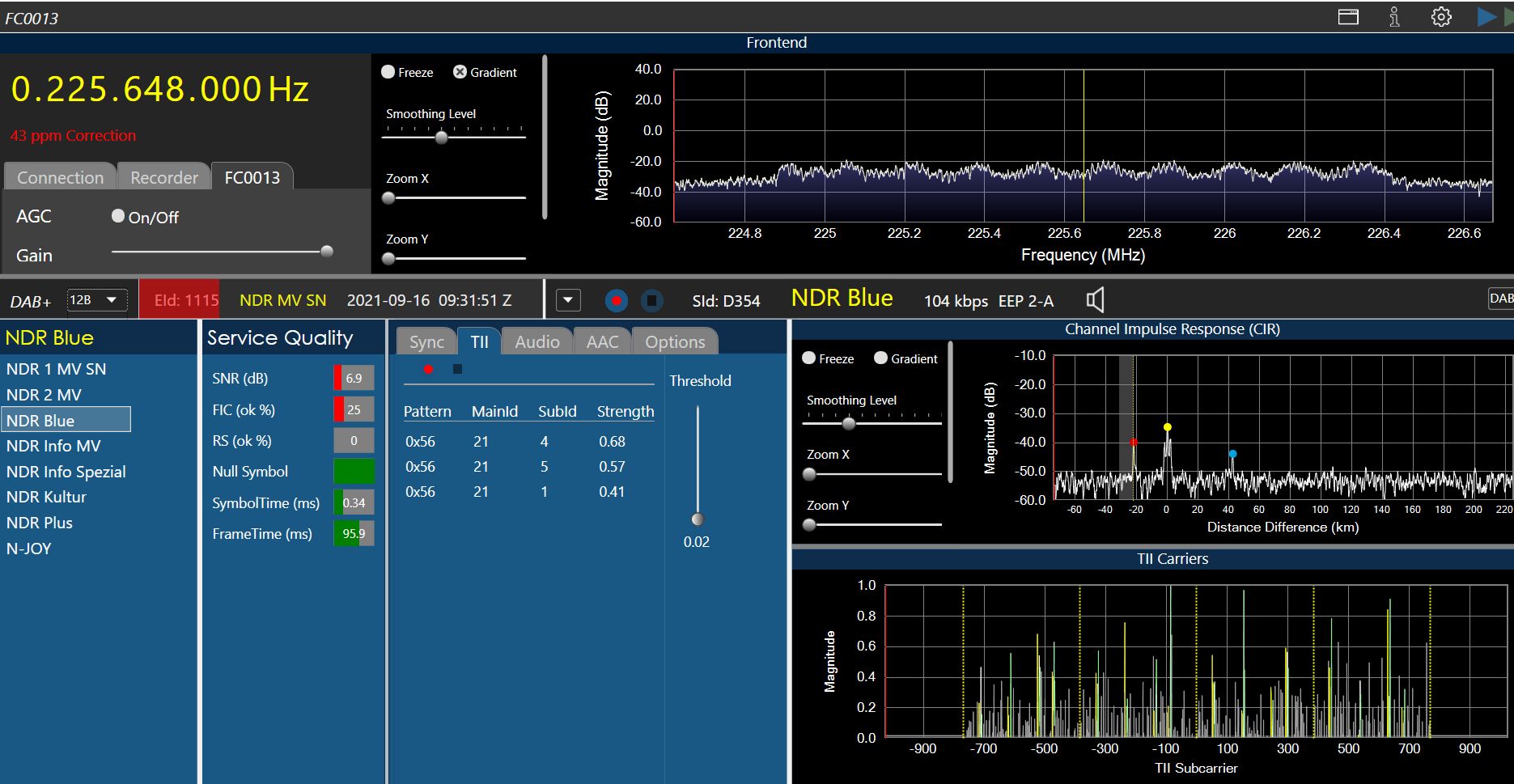Open the settings gear icon
Viewport: 1514px width, 784px height.
pos(1441,17)
